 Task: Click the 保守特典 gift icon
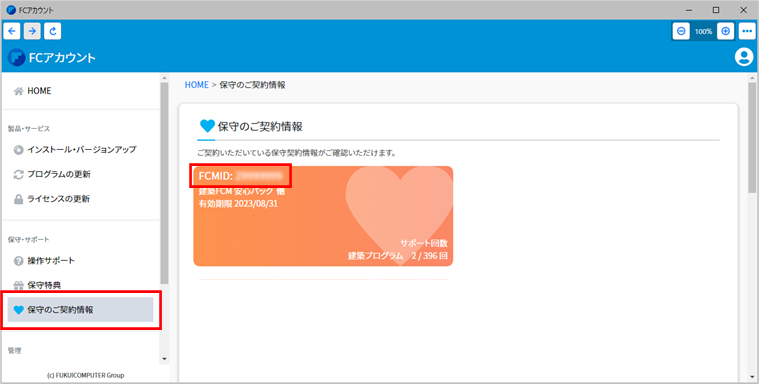tap(18, 286)
